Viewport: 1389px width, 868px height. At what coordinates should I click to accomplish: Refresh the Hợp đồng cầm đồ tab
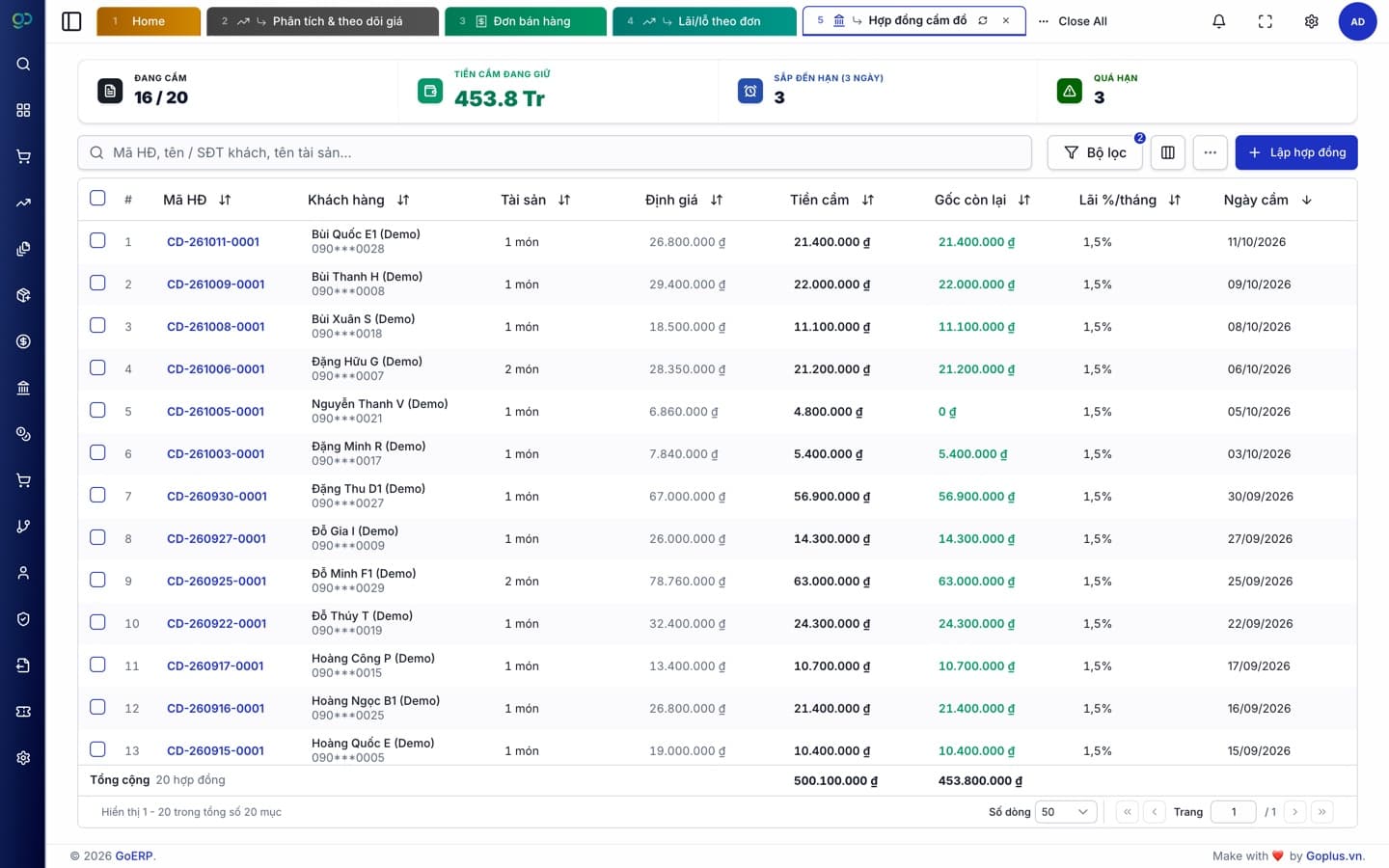983,20
